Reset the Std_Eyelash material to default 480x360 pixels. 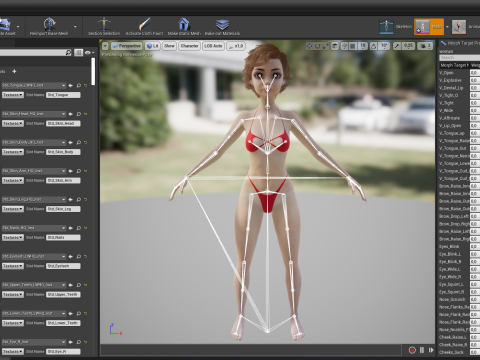tap(86, 256)
